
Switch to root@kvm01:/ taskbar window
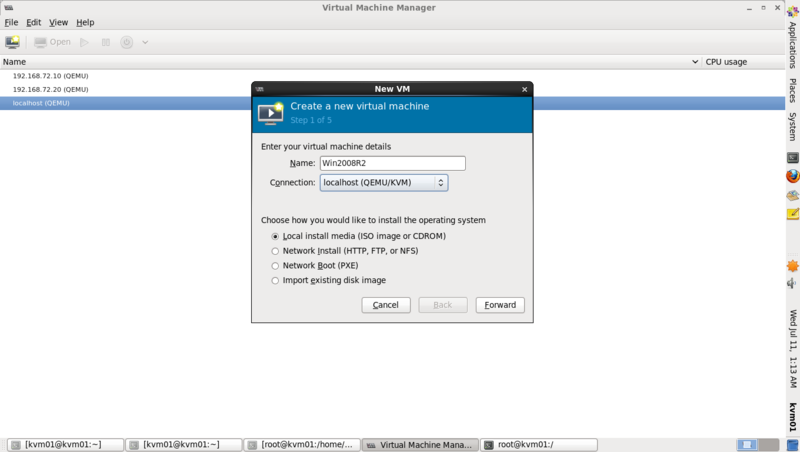(539, 445)
